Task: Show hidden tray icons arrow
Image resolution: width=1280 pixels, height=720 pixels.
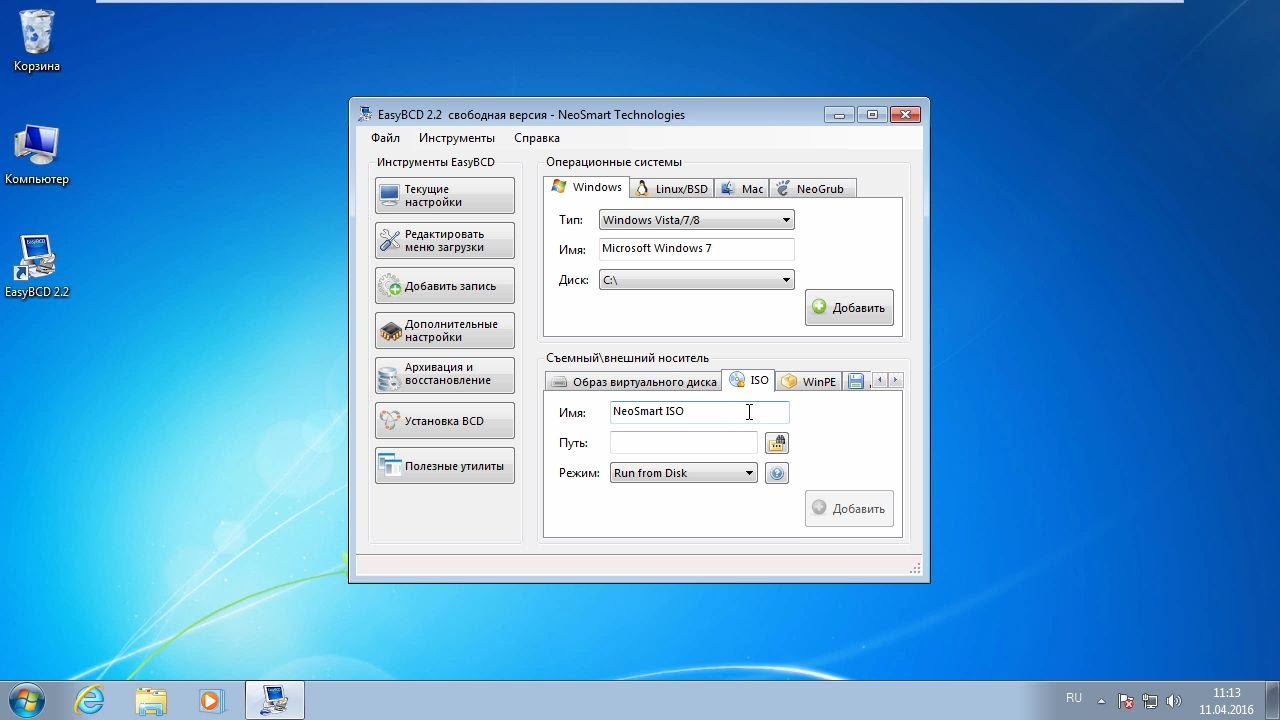Action: tap(1102, 701)
